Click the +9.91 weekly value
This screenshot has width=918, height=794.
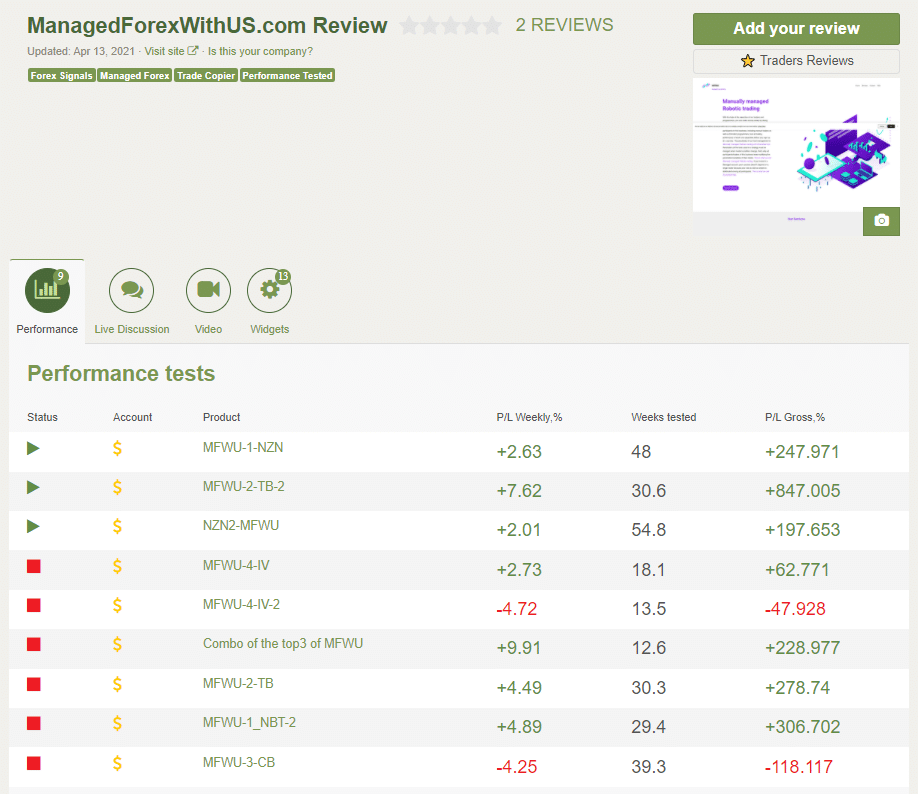519,648
